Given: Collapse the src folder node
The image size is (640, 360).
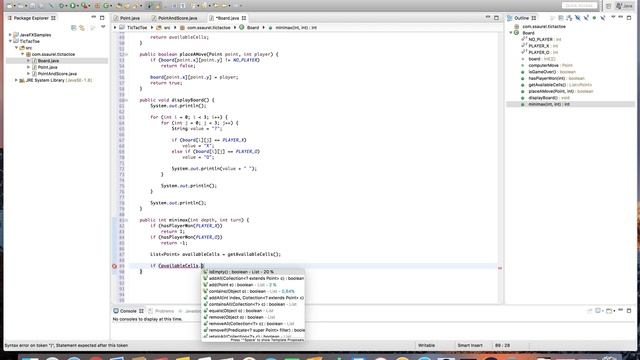Looking at the screenshot, I should coord(16,48).
